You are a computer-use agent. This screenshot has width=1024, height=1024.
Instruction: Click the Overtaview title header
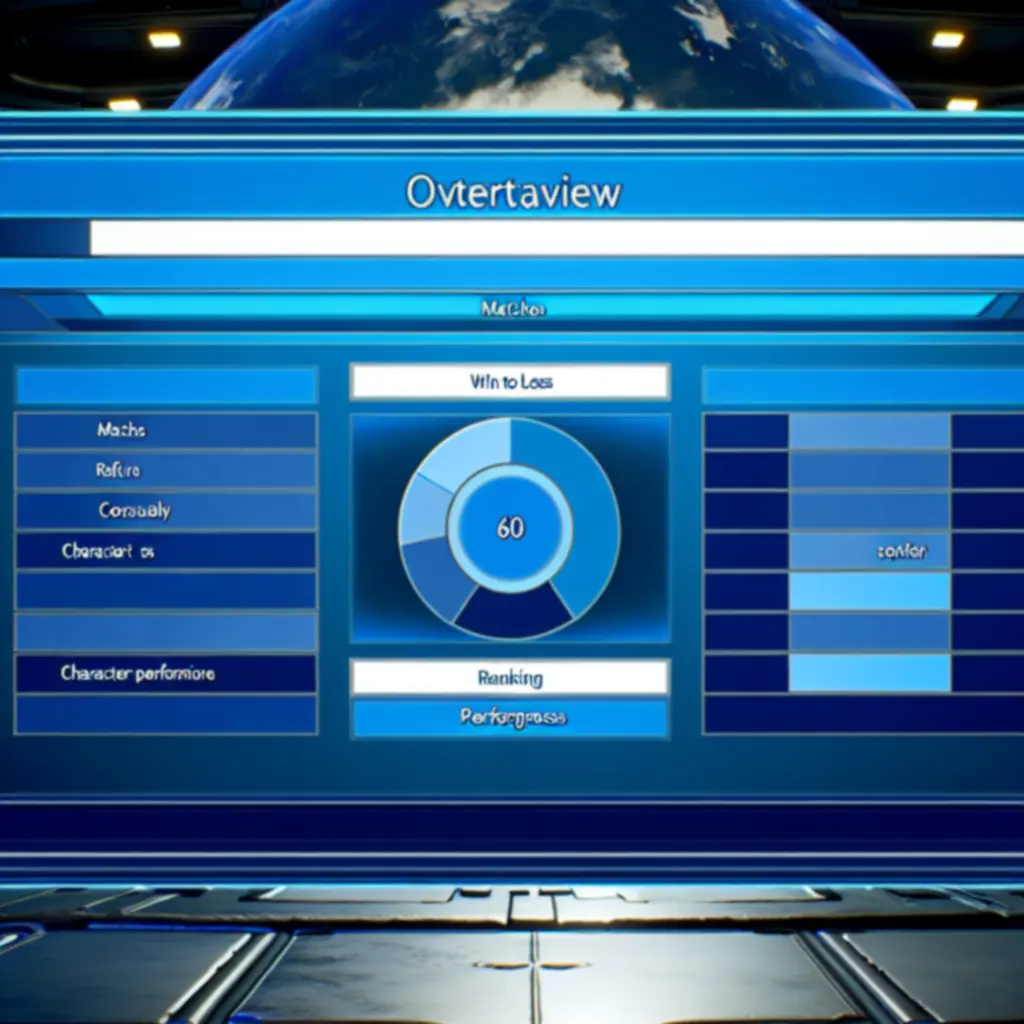pos(512,192)
